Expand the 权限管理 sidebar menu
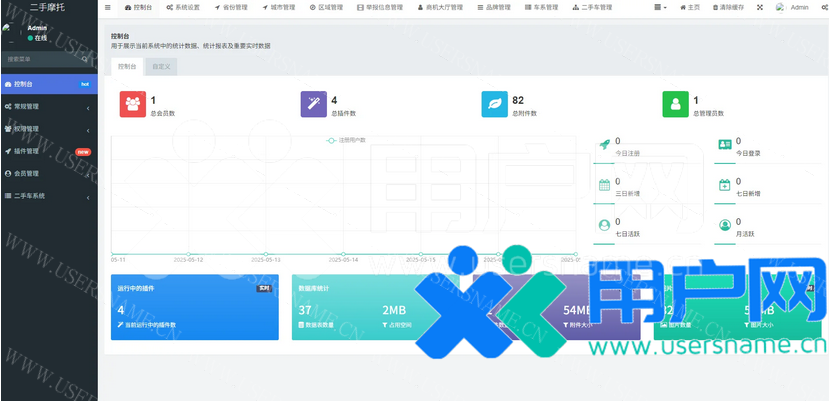This screenshot has width=829, height=401. 45,129
